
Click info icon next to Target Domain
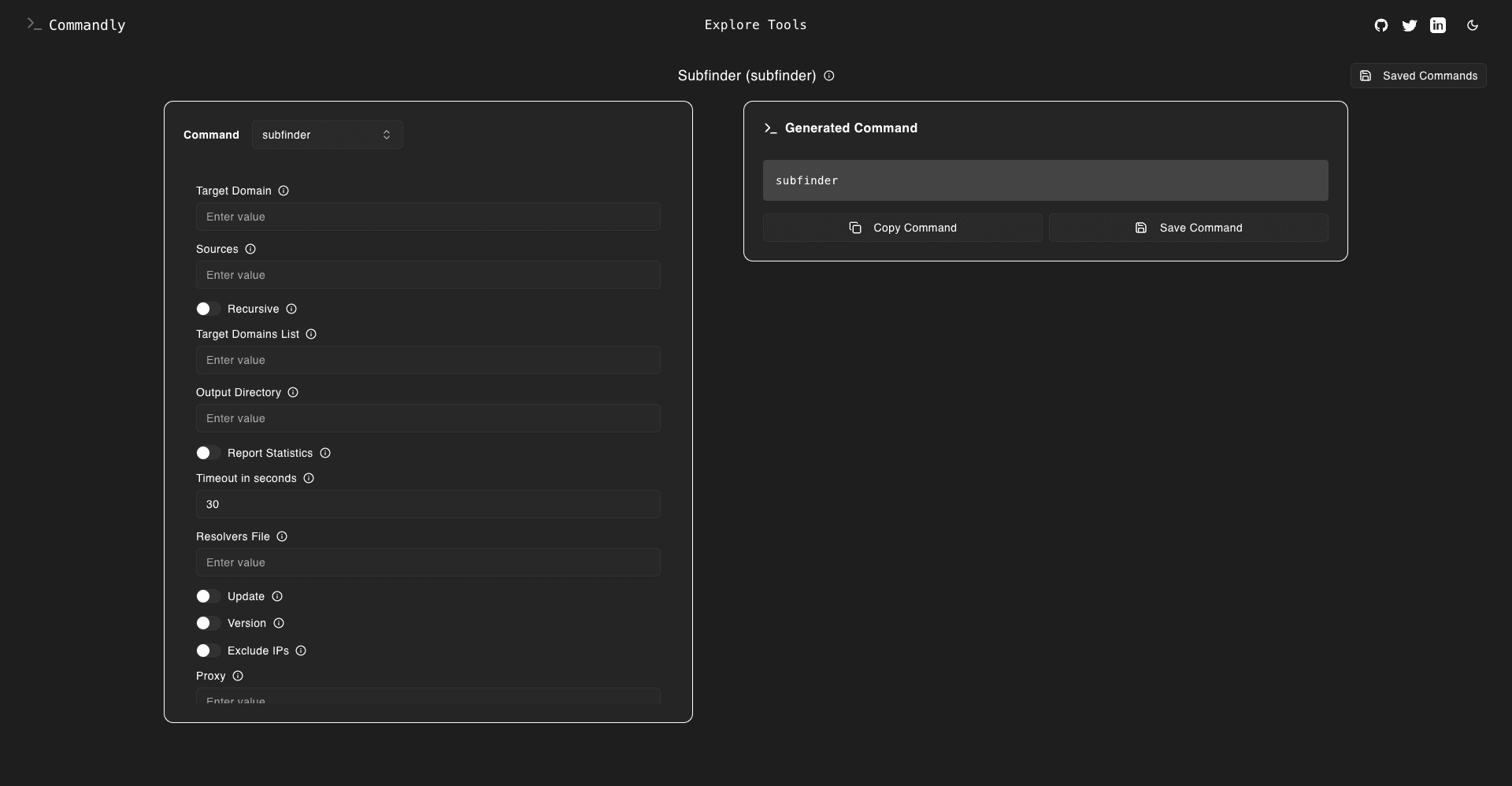(x=283, y=191)
